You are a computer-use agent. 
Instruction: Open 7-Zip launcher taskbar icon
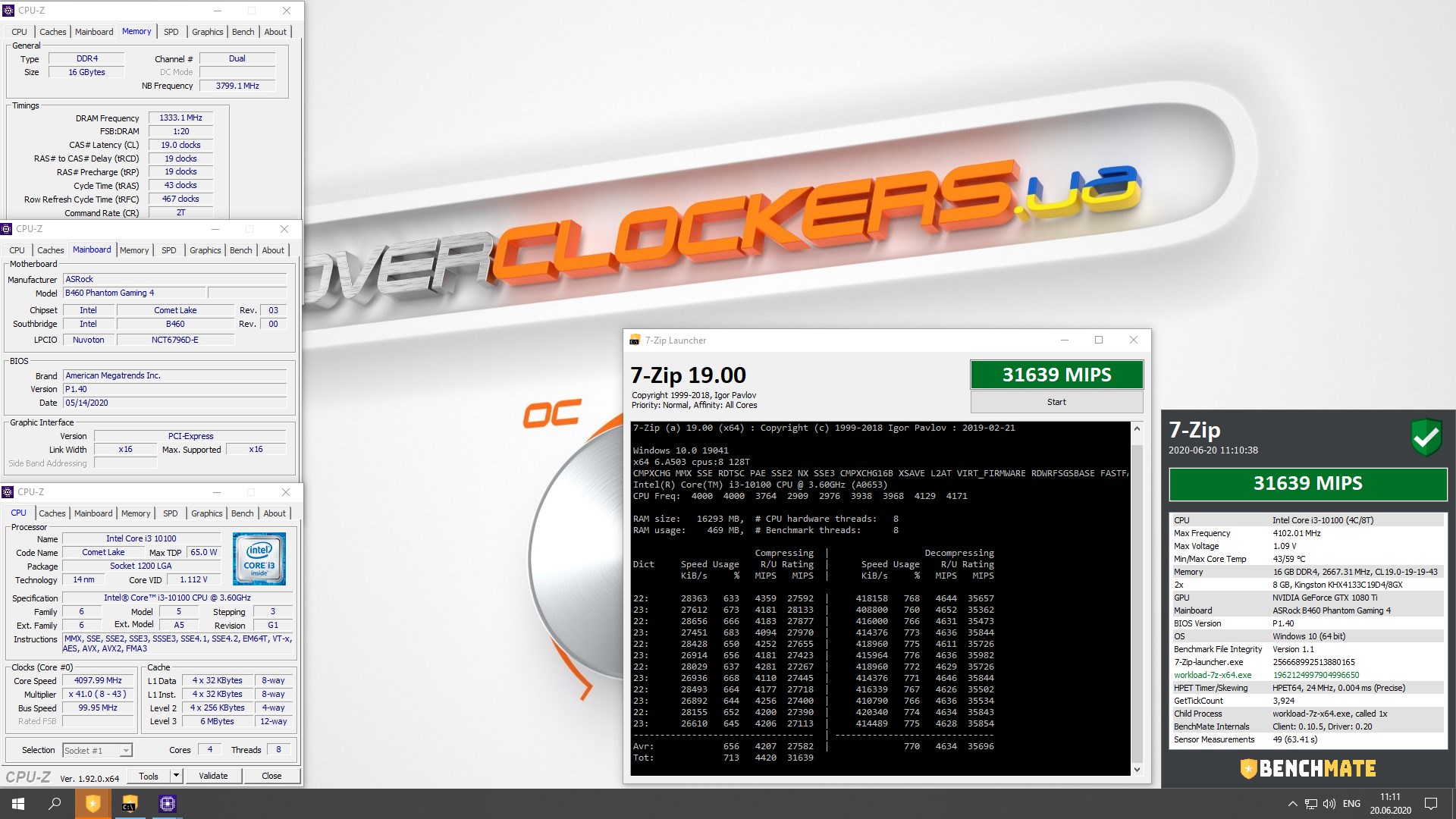(130, 804)
